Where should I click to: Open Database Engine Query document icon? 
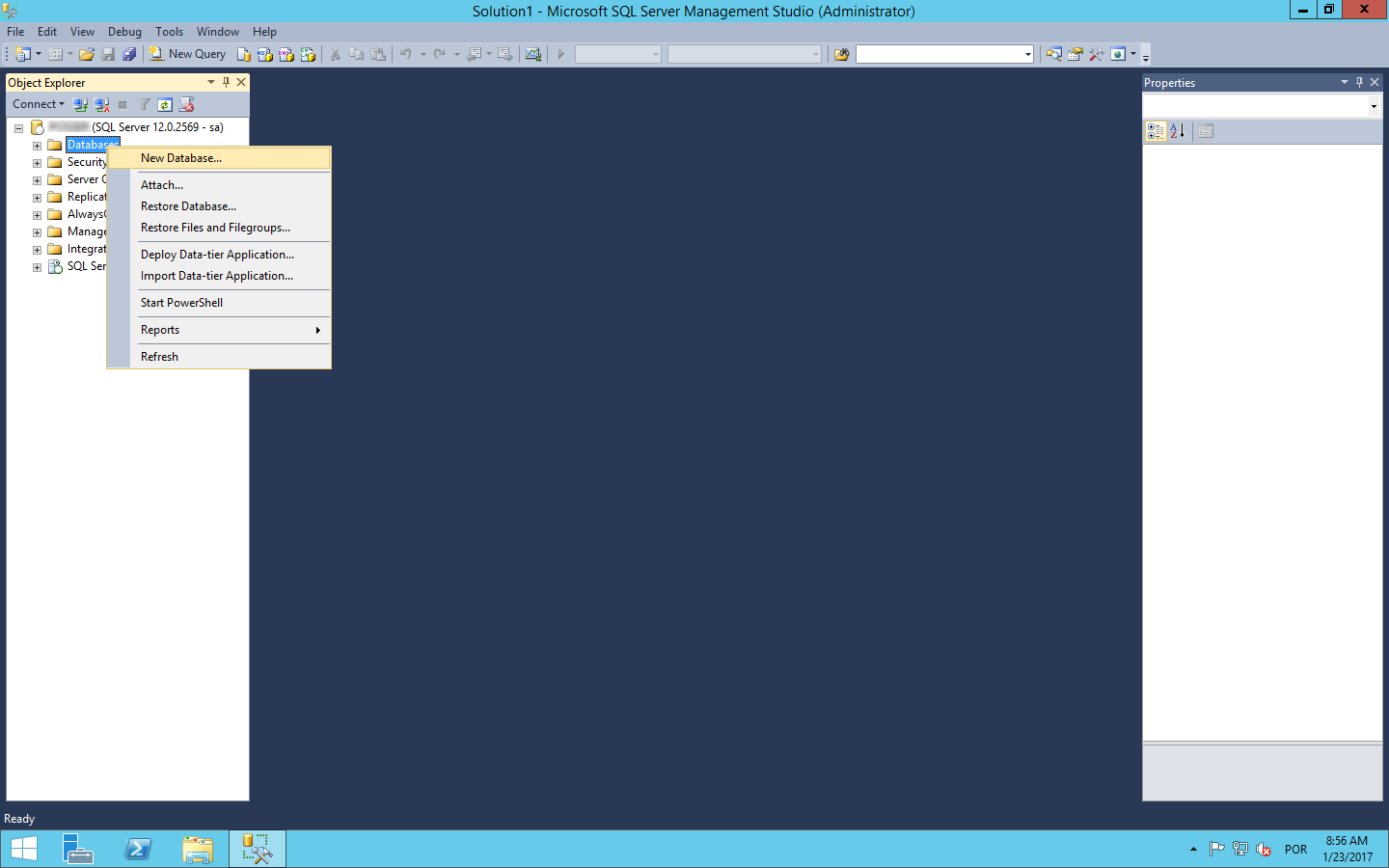(x=244, y=54)
